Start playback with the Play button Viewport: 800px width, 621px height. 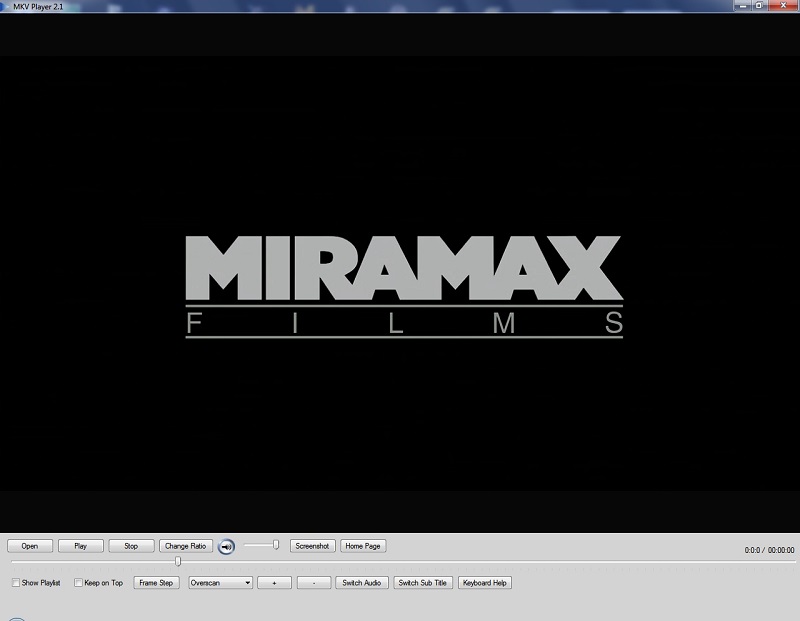coord(81,546)
